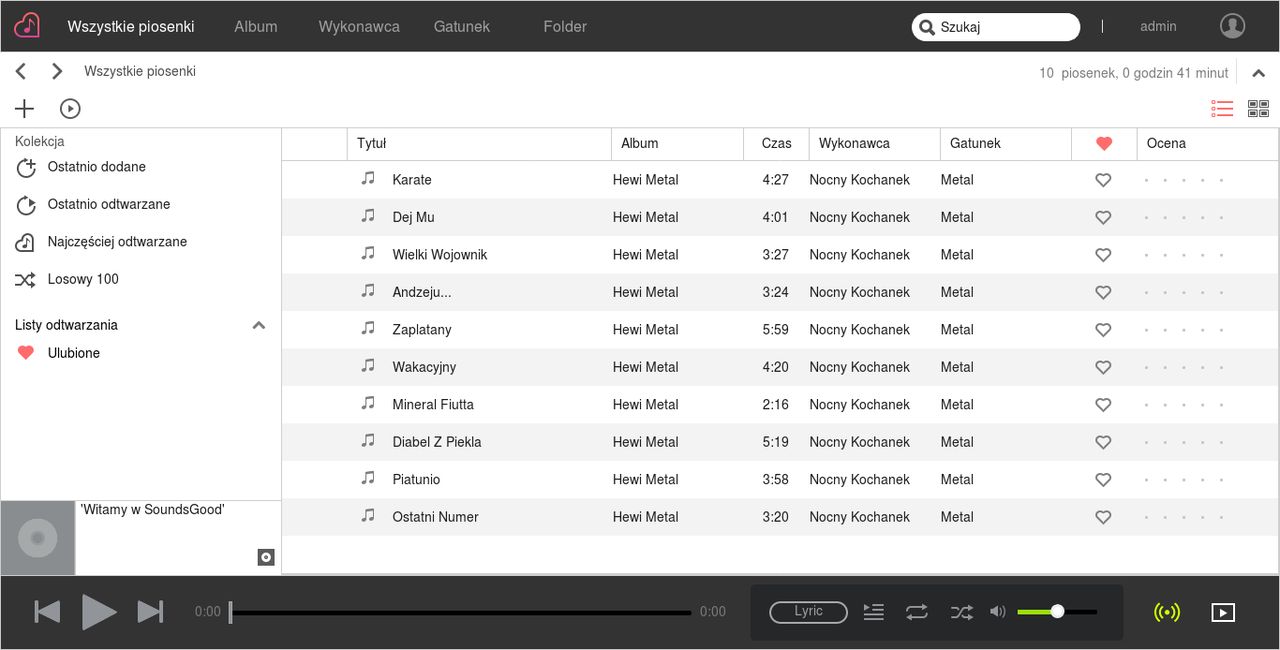Click the Szukaj search field
This screenshot has height=650, width=1280.
pyautogui.click(x=996, y=27)
